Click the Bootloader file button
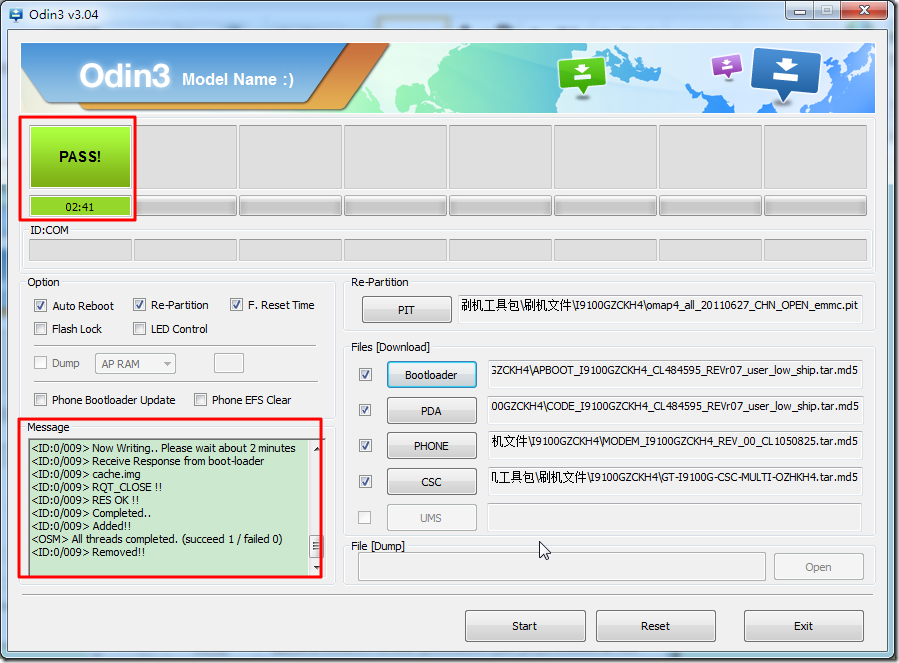The image size is (899, 663). click(431, 375)
